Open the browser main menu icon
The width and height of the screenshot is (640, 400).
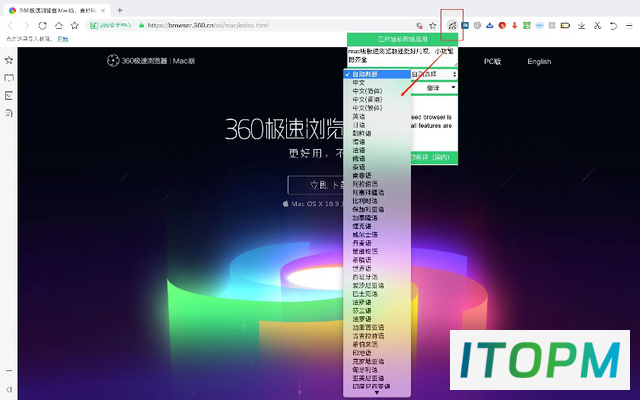[629, 25]
